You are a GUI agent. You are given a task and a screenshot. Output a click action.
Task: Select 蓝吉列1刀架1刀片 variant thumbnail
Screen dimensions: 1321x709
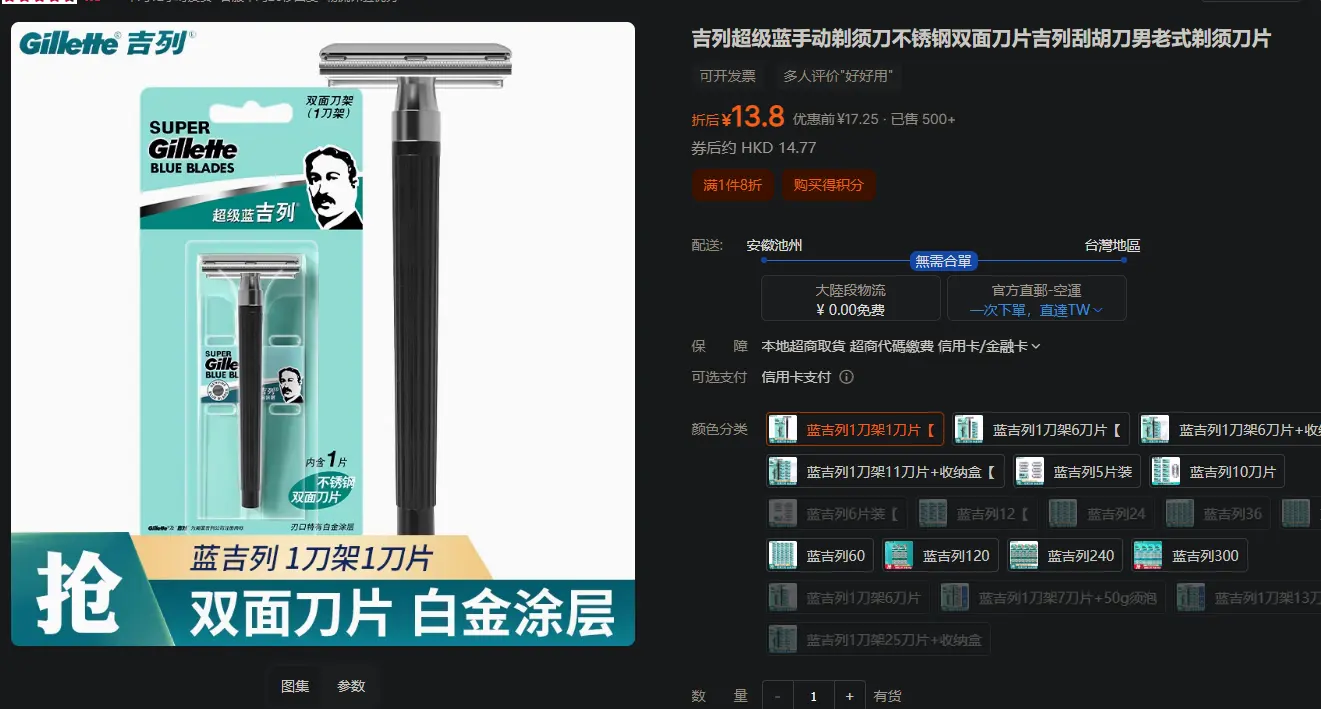tap(784, 429)
